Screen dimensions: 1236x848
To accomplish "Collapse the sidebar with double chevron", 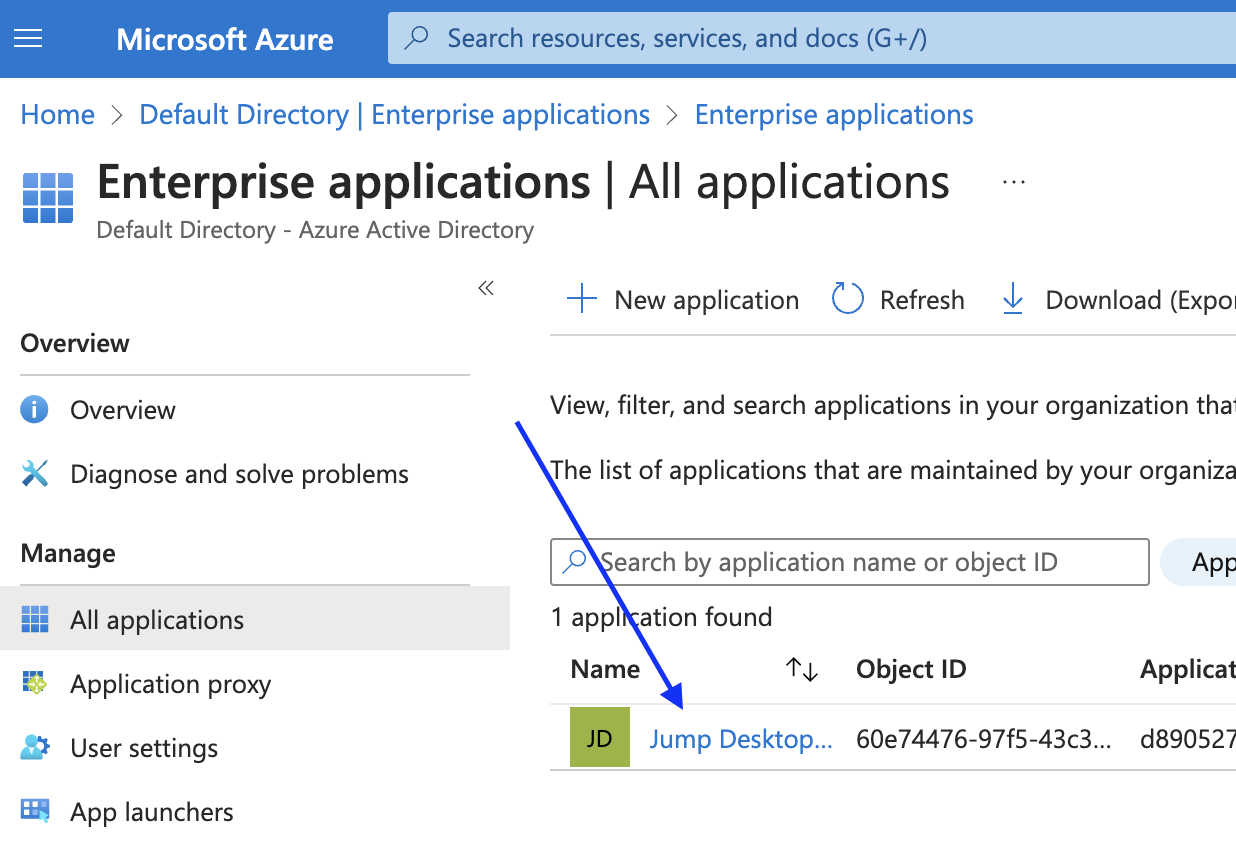I will [x=486, y=289].
